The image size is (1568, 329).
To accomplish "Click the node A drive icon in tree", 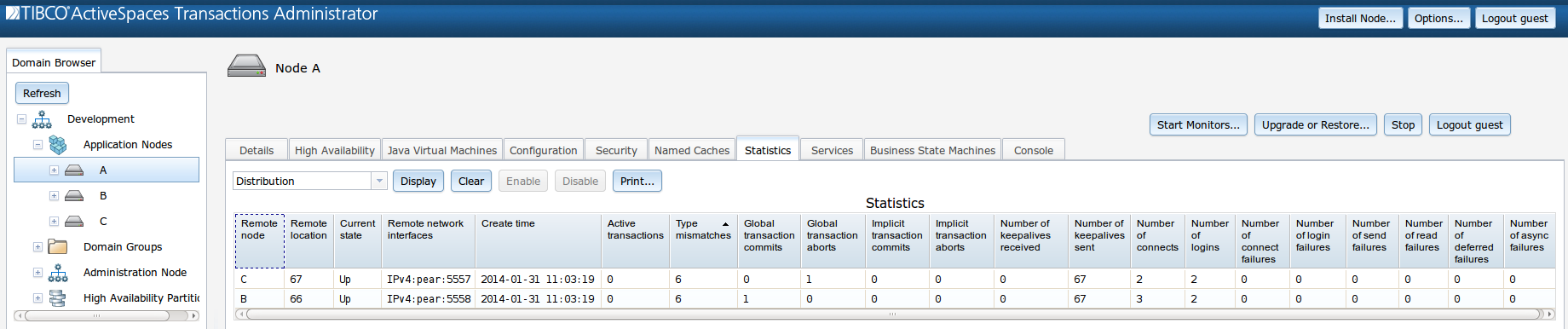I will 74,170.
